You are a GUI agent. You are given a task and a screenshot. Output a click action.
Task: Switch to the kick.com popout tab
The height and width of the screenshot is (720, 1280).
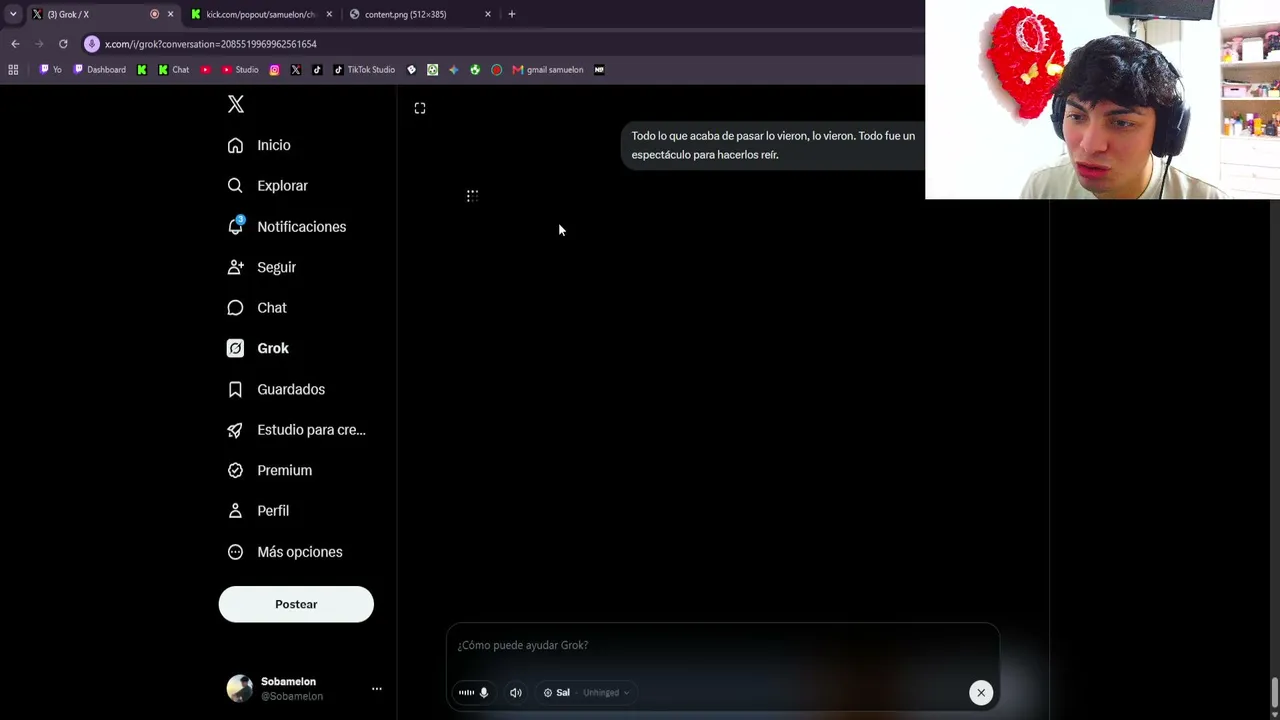tap(260, 14)
